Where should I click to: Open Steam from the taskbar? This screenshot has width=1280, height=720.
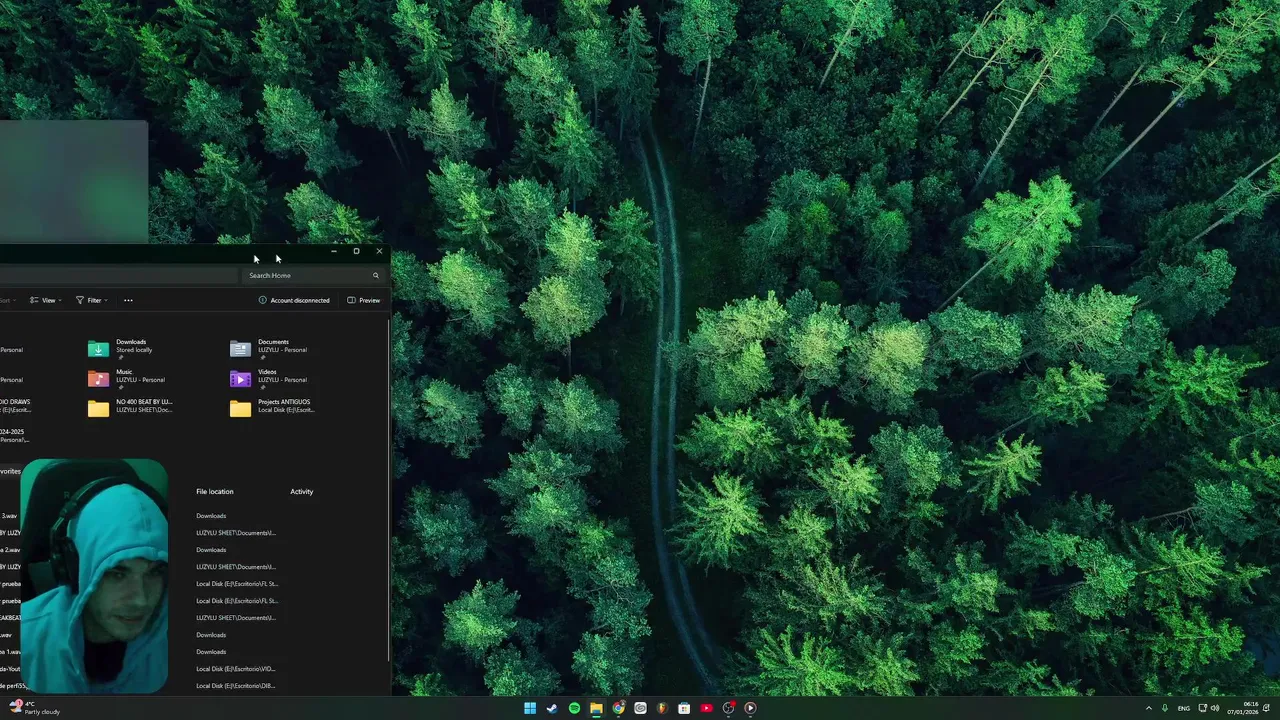tap(552, 708)
